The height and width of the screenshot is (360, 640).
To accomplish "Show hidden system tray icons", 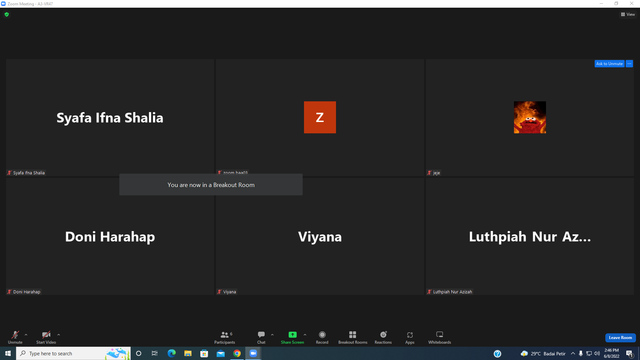I will click(x=573, y=353).
